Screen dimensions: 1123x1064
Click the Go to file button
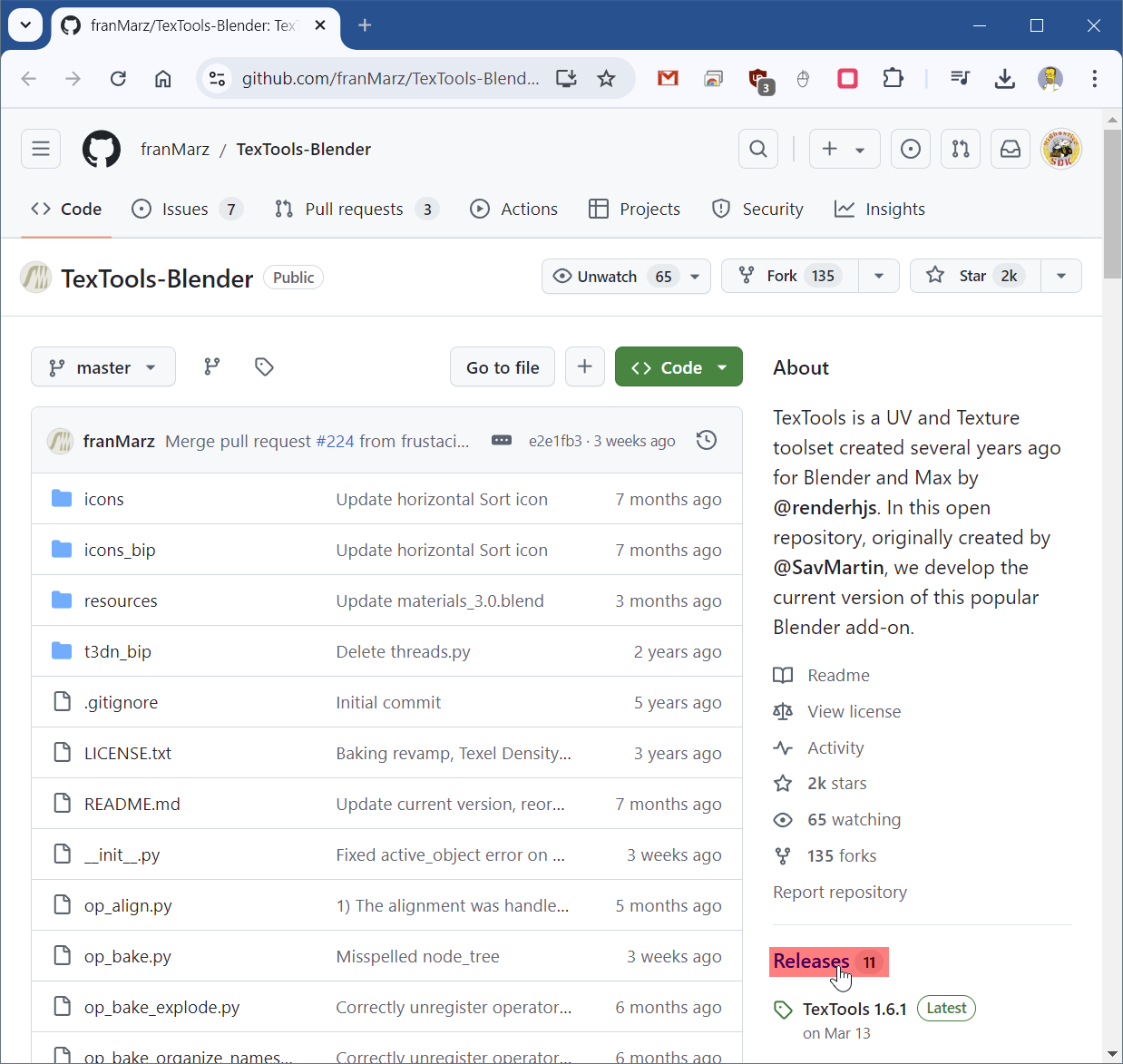pyautogui.click(x=503, y=366)
